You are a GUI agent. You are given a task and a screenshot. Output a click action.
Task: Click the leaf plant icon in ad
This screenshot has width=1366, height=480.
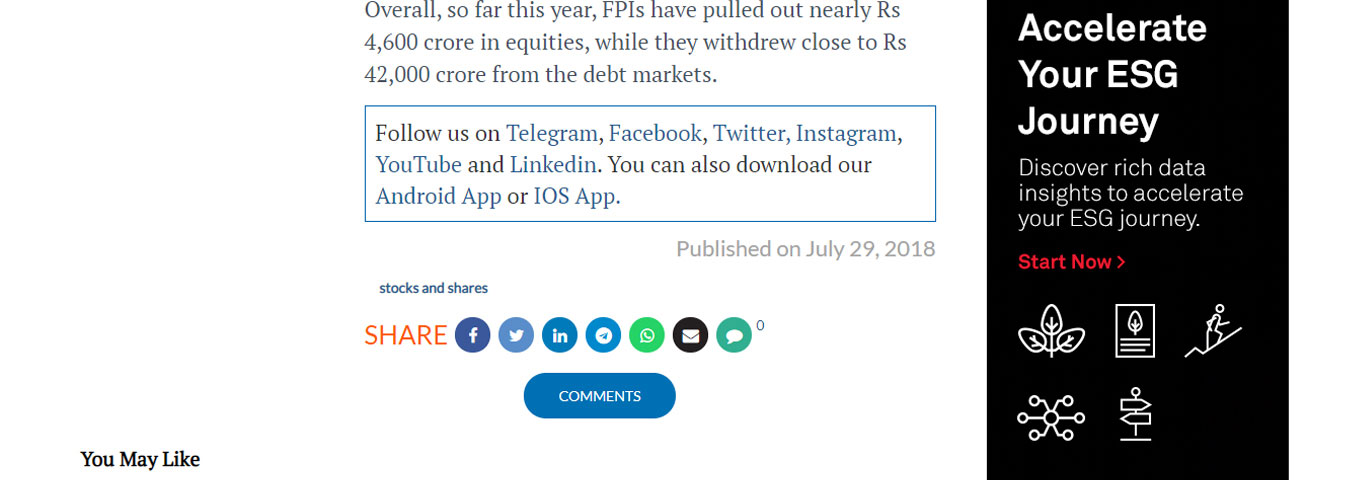point(1051,330)
